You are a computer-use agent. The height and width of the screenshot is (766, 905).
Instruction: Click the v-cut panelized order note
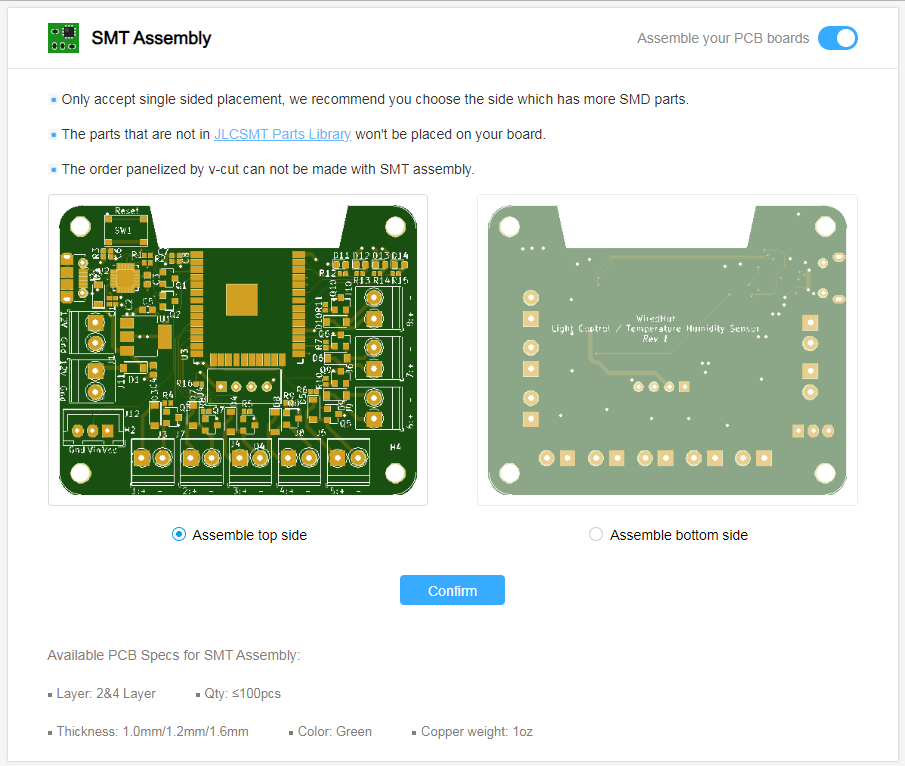(x=267, y=169)
